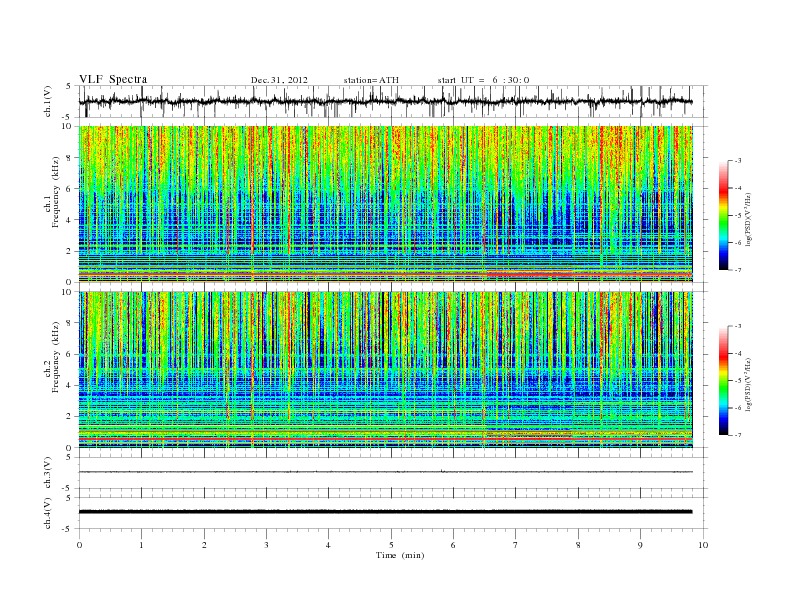Image resolution: width=792 pixels, height=612 pixels.
Task: Click the "7" tick on the Time axis
Action: tap(516, 545)
